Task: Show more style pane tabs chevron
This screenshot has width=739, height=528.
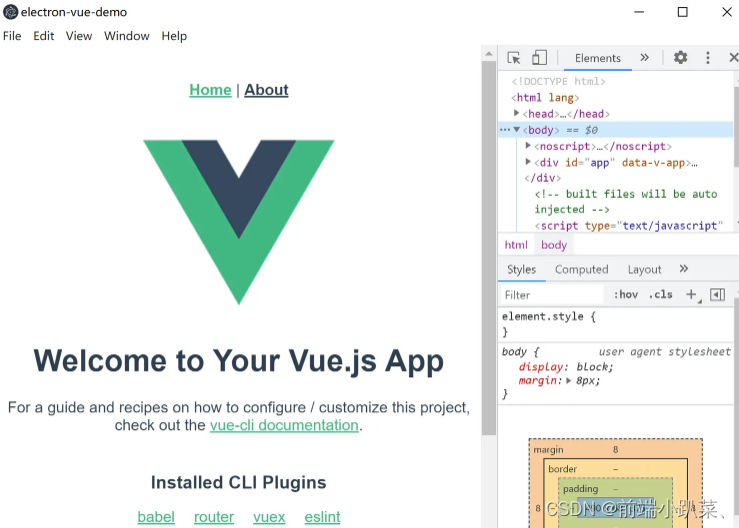Action: 683,269
